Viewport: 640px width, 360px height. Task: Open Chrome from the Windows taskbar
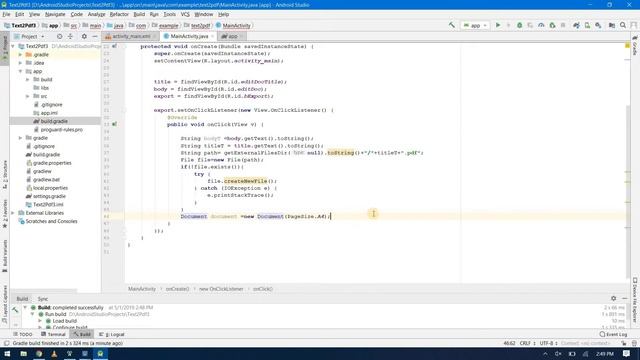(x=39, y=353)
